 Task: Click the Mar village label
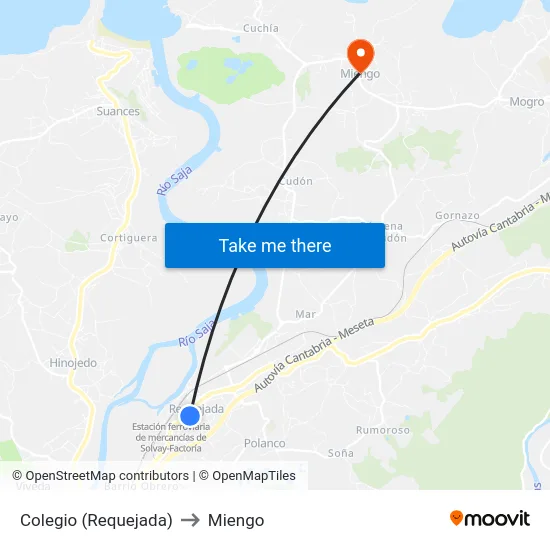tap(305, 314)
